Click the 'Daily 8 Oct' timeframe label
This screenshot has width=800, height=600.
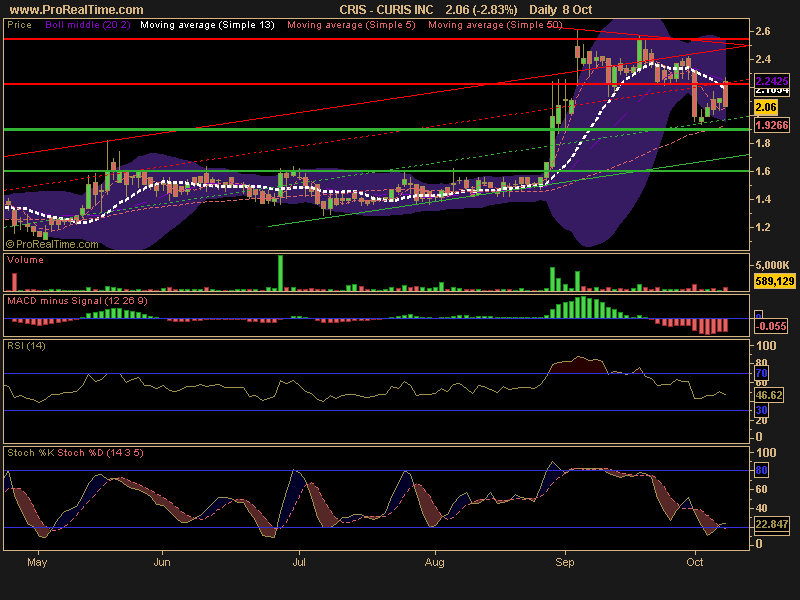click(561, 10)
